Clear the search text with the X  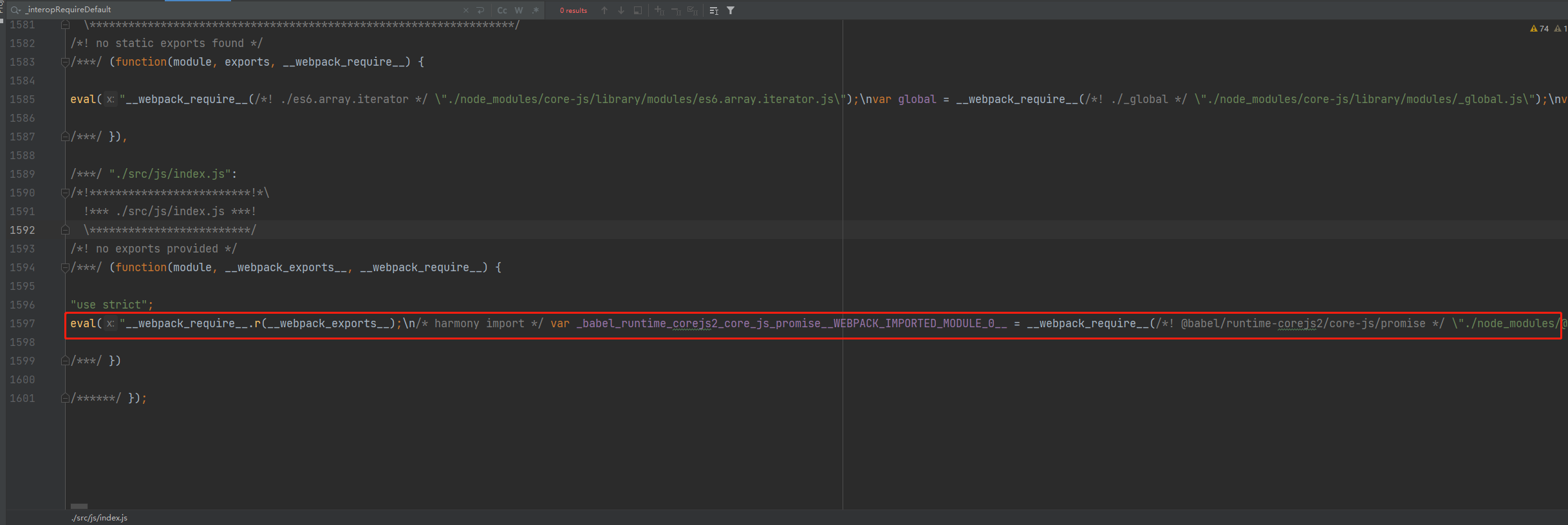pyautogui.click(x=466, y=10)
